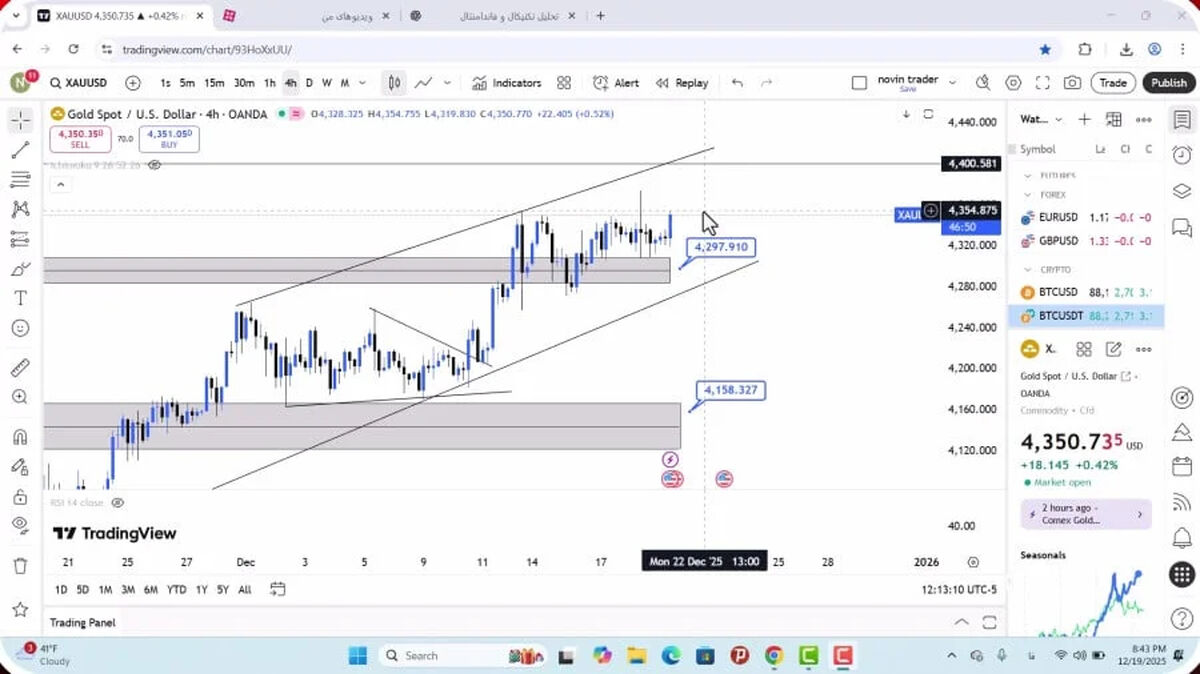
Task: Click the Publish button
Action: point(1168,83)
